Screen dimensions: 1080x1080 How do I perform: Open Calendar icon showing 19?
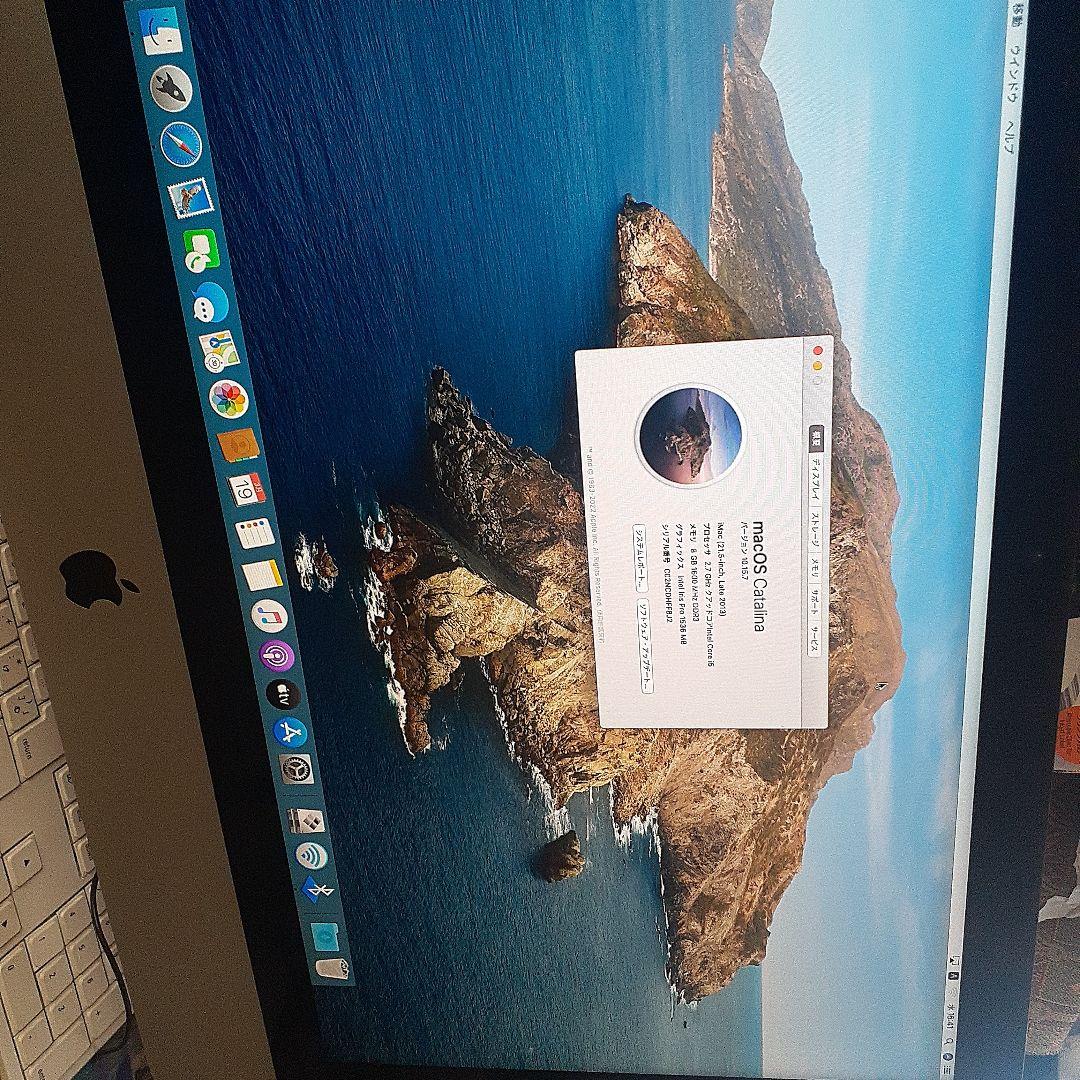tap(247, 490)
